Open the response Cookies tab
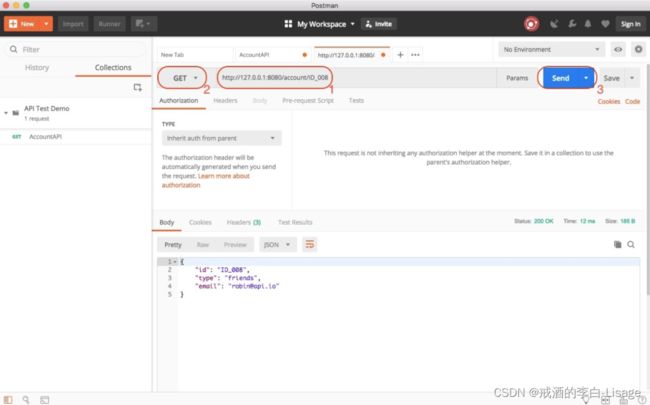The image size is (650, 405). (200, 223)
